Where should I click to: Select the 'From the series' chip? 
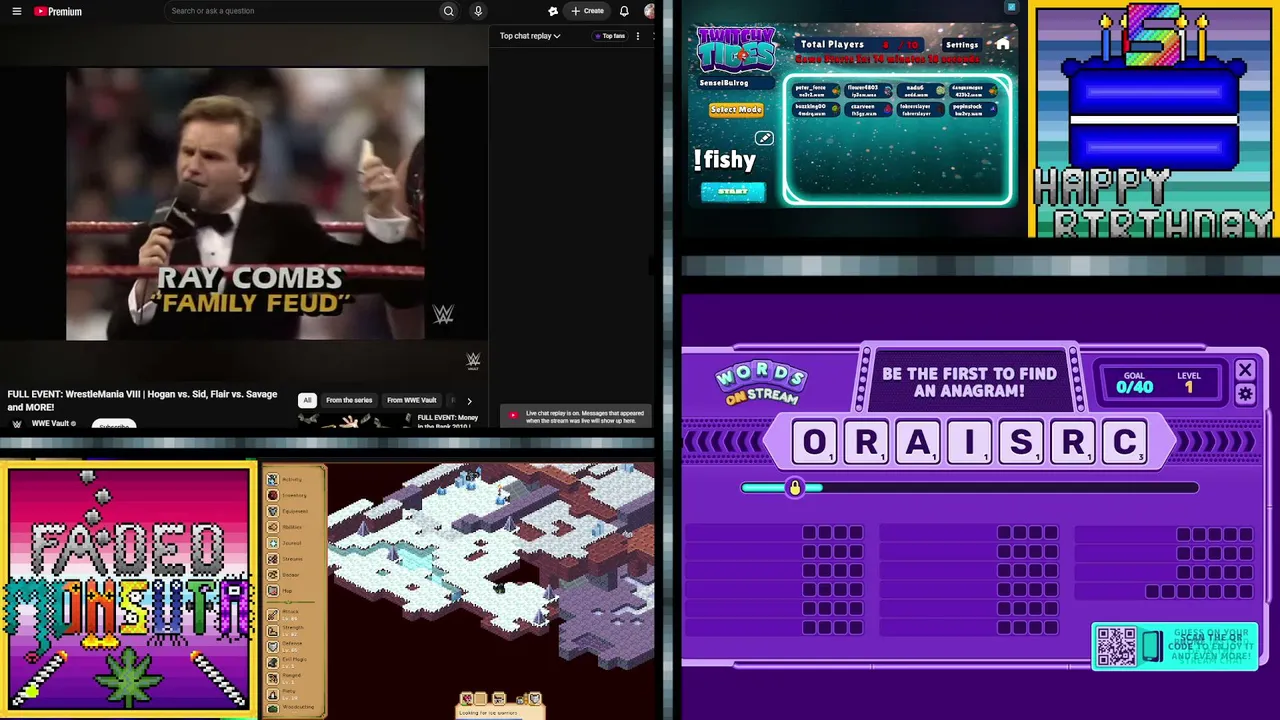point(349,400)
